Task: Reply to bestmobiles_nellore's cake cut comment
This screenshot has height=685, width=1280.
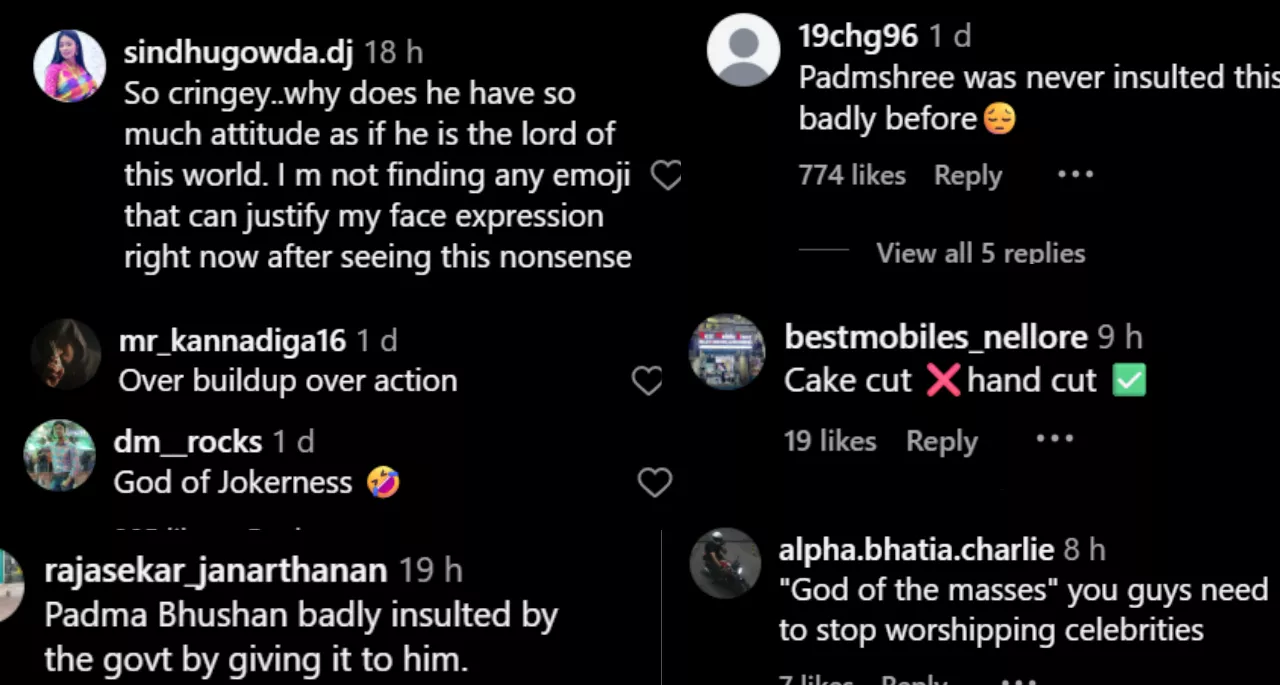Action: click(x=941, y=441)
